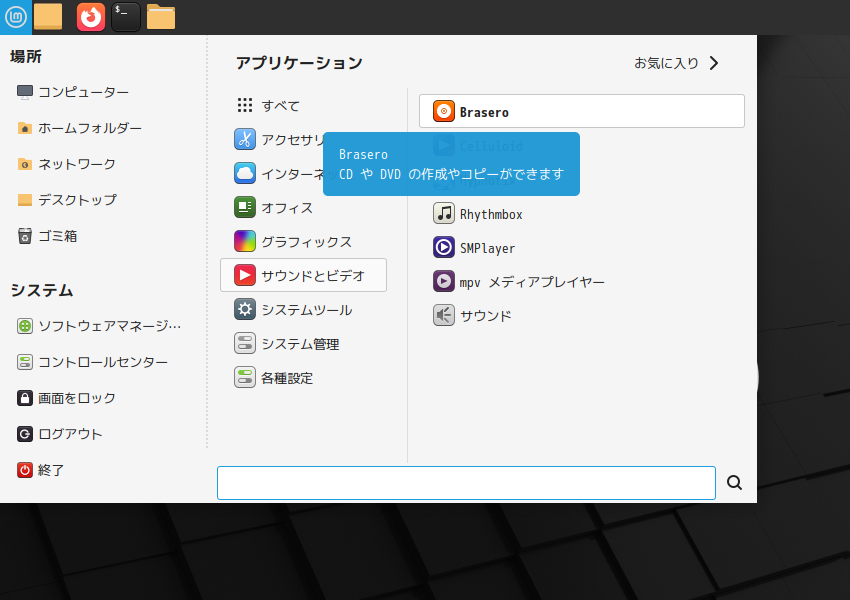Select the システムツール category
The height and width of the screenshot is (600, 850).
(303, 309)
